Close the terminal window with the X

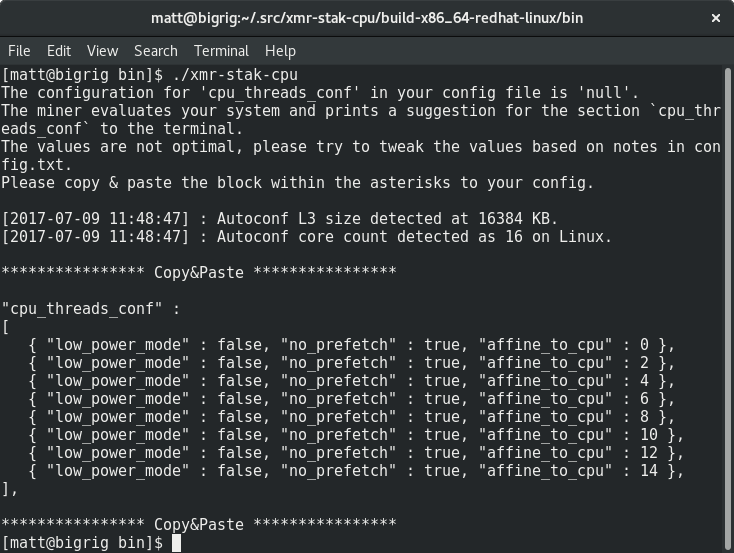[716, 18]
